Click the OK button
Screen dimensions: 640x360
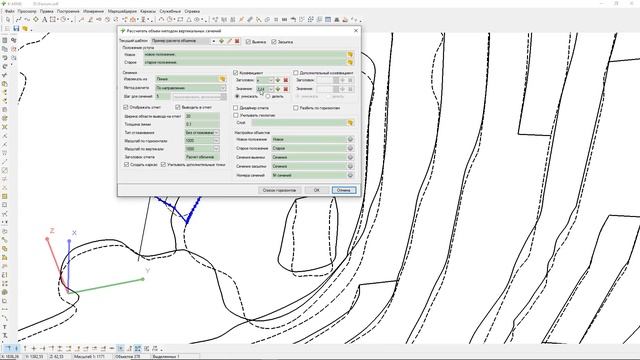click(x=316, y=190)
